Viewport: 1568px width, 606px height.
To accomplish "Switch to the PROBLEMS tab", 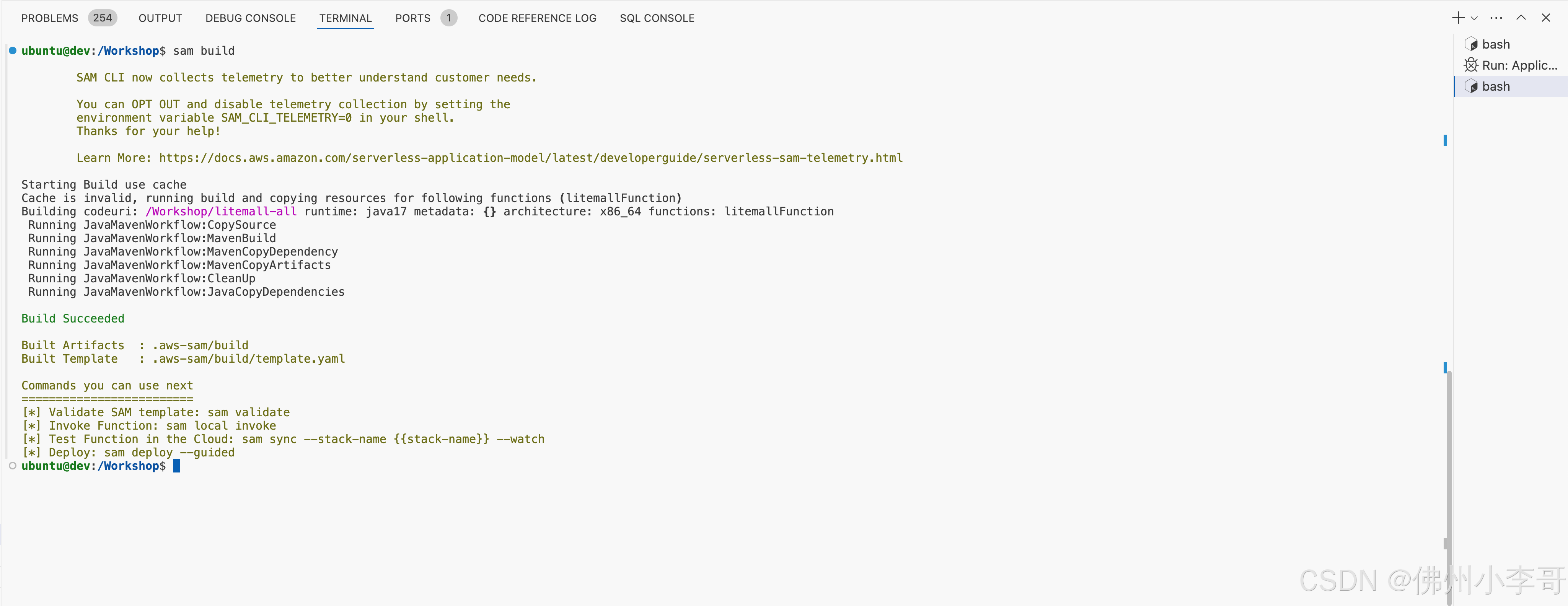I will click(x=50, y=18).
